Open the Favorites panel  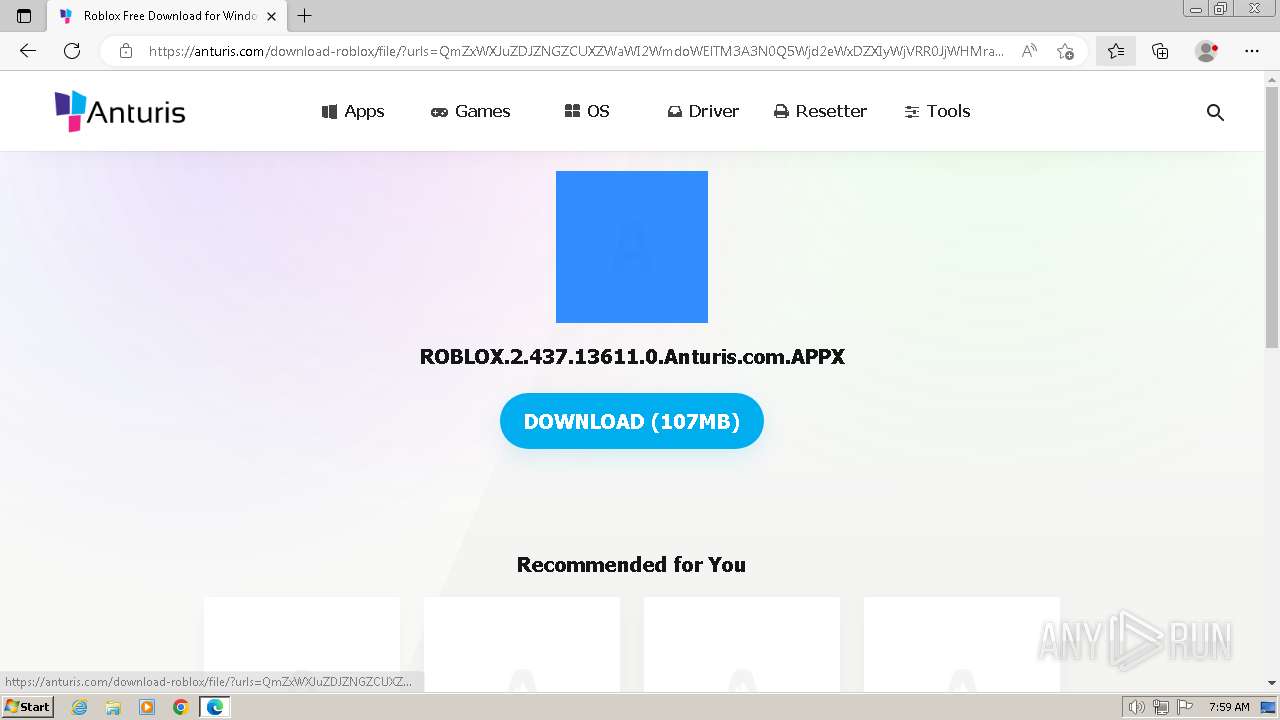pyautogui.click(x=1116, y=51)
